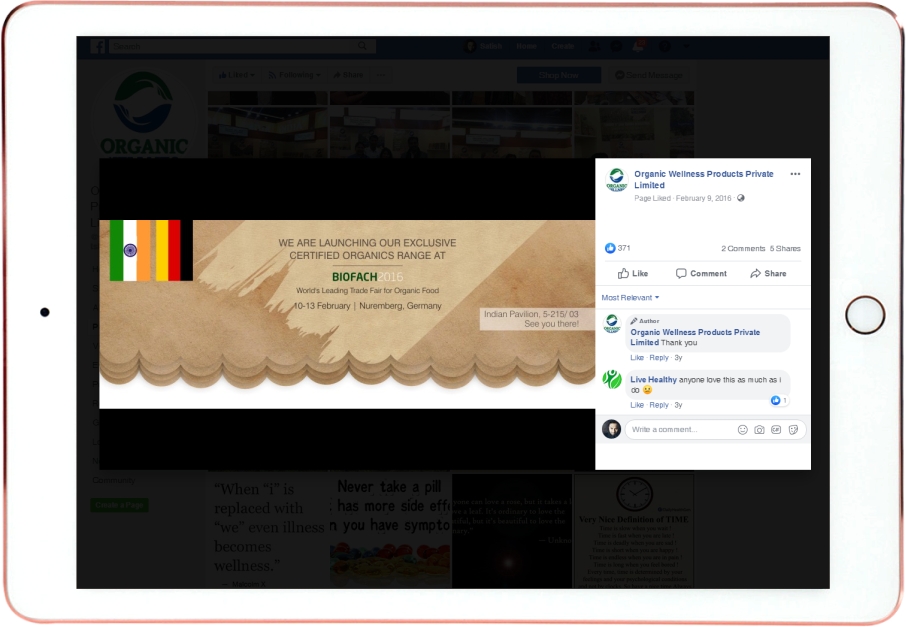View the like reaction count on Live Healthy comment

(779, 400)
